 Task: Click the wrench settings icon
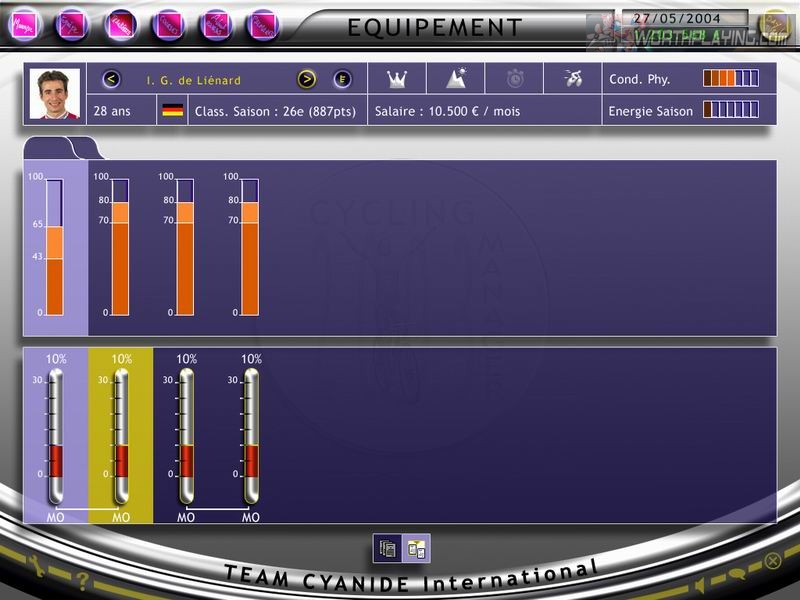36,565
